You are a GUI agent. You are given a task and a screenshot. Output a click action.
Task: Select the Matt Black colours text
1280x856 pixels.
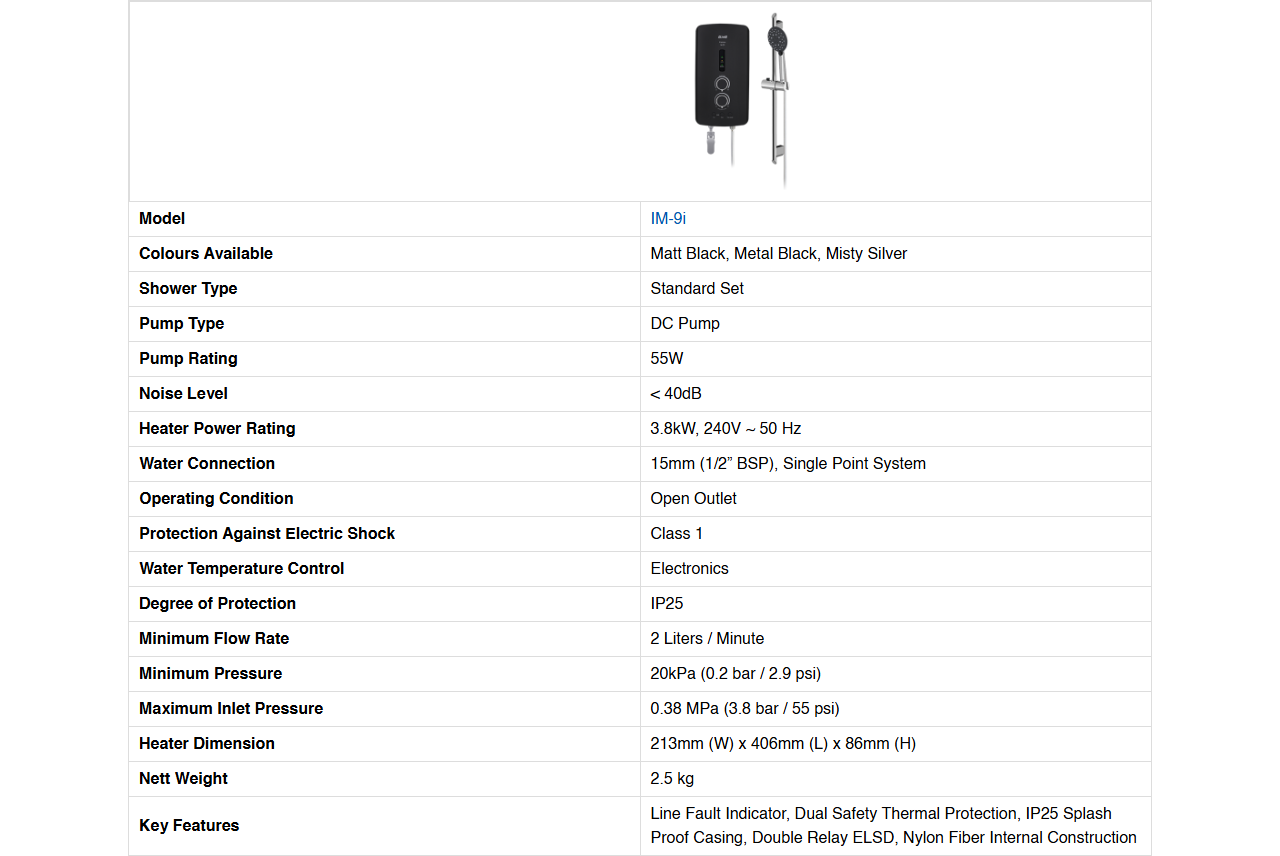(x=688, y=254)
